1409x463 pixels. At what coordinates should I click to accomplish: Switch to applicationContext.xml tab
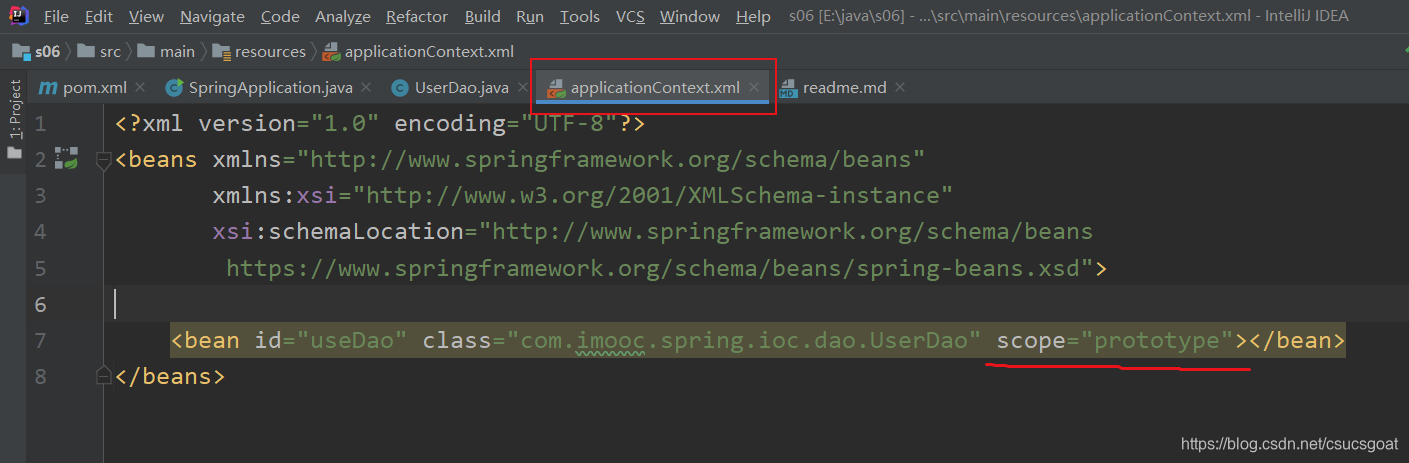655,88
